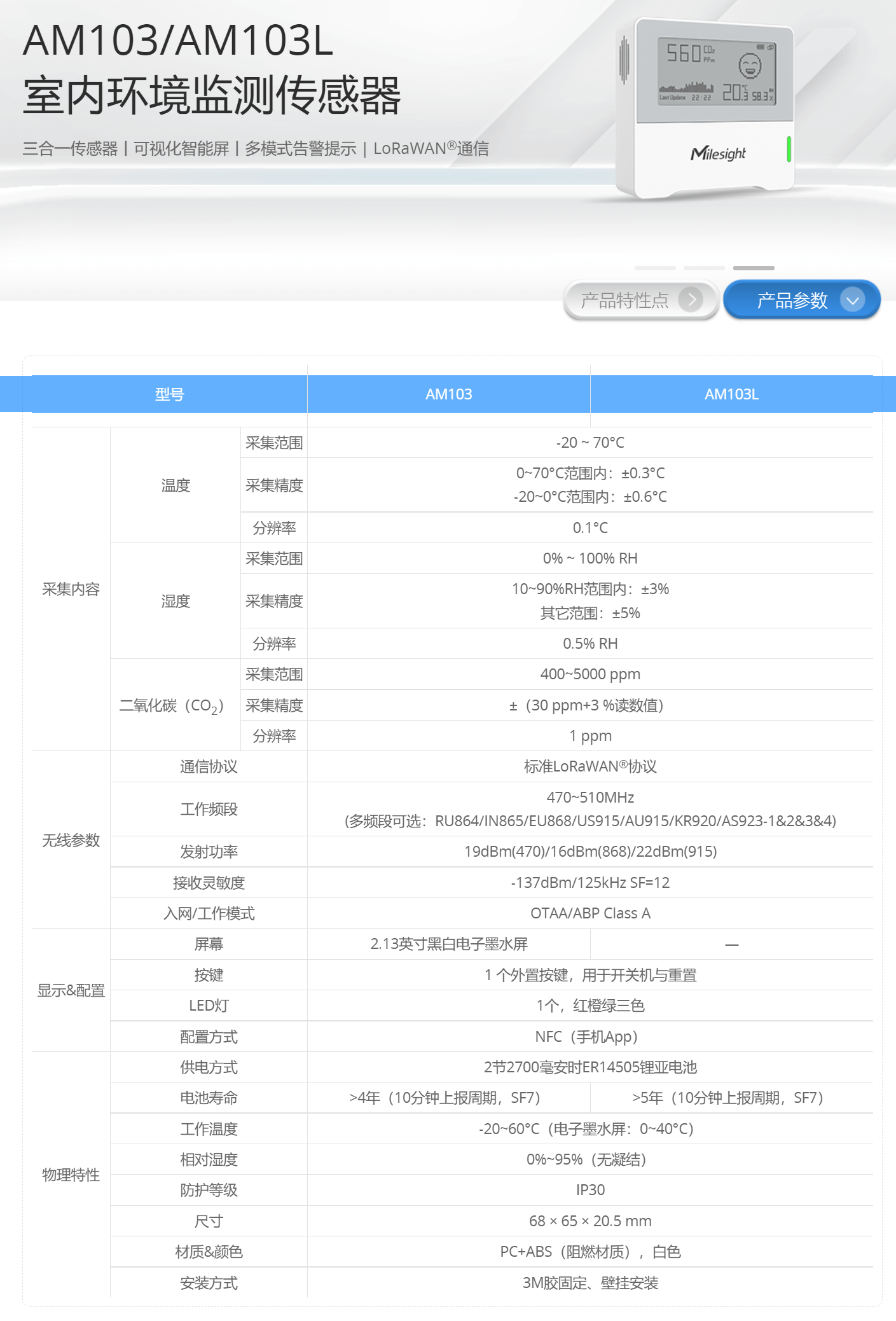The image size is (896, 1321).
Task: Click the tagline ending LoRaWAN®通信
Action: [x=256, y=148]
